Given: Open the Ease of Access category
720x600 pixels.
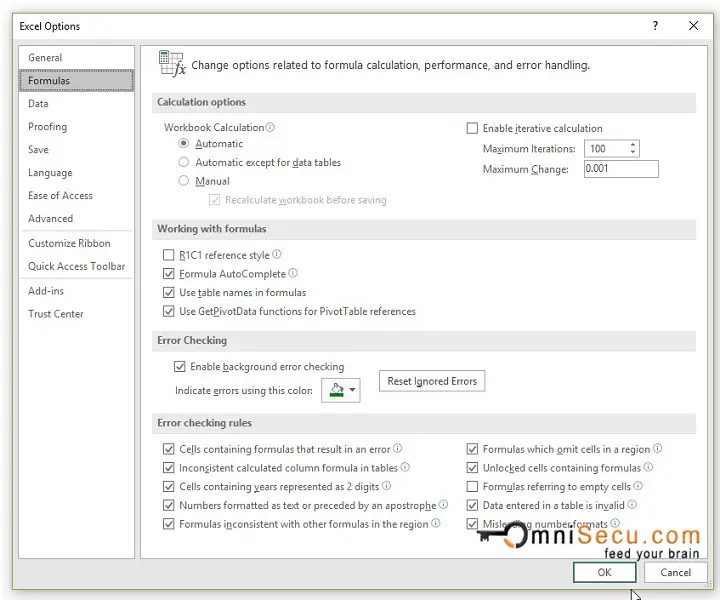Looking at the screenshot, I should coord(76,196).
